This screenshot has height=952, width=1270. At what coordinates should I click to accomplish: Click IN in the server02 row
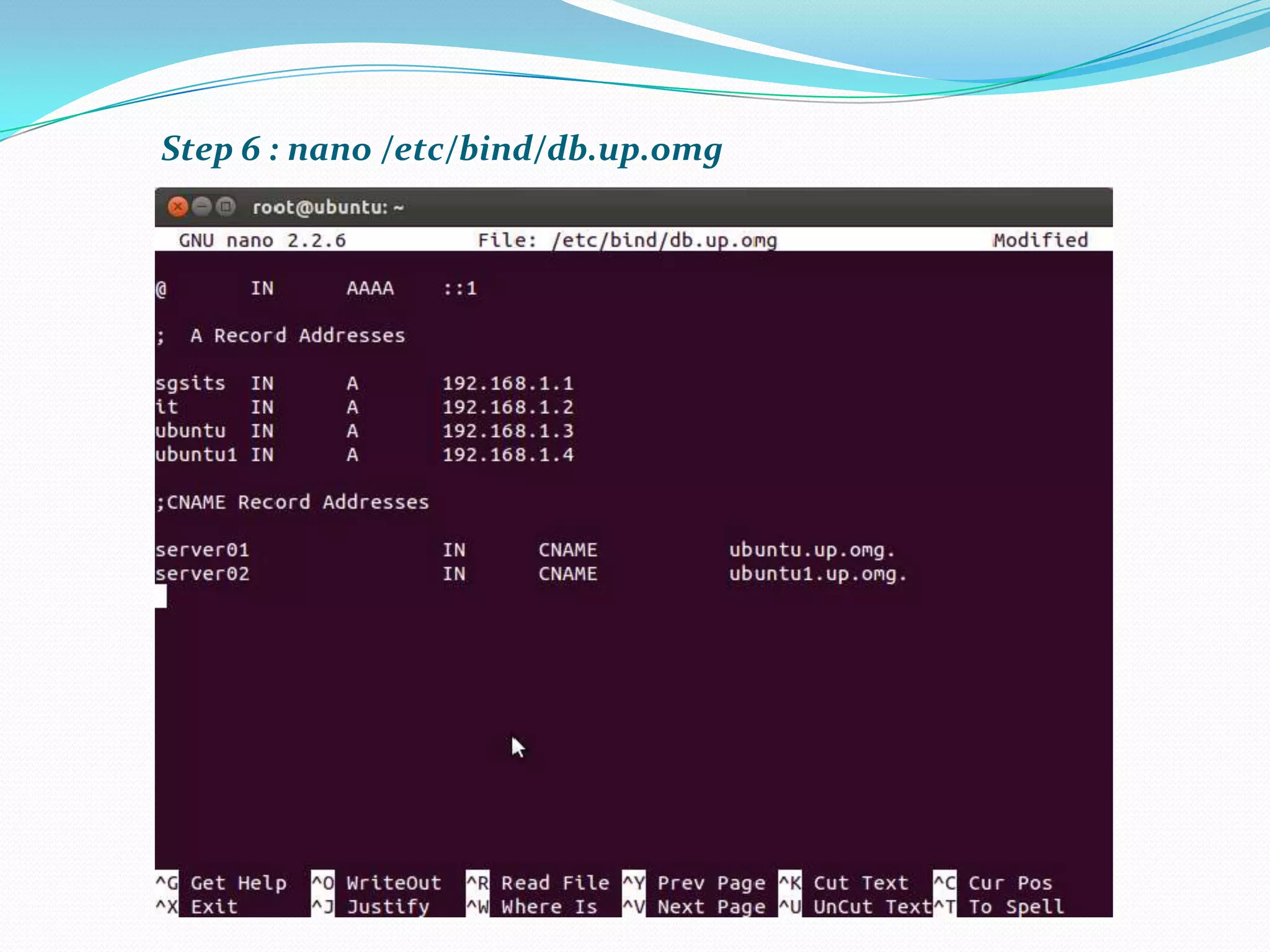[x=454, y=574]
